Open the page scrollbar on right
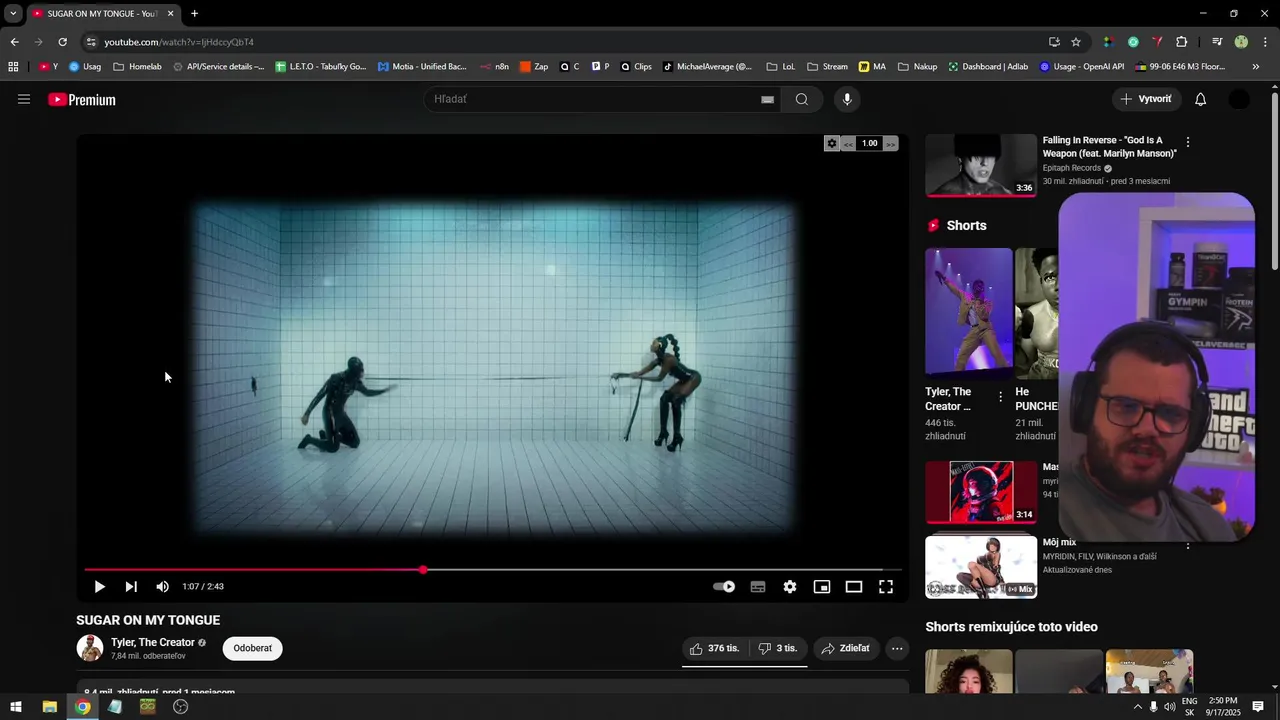 pyautogui.click(x=1275, y=180)
